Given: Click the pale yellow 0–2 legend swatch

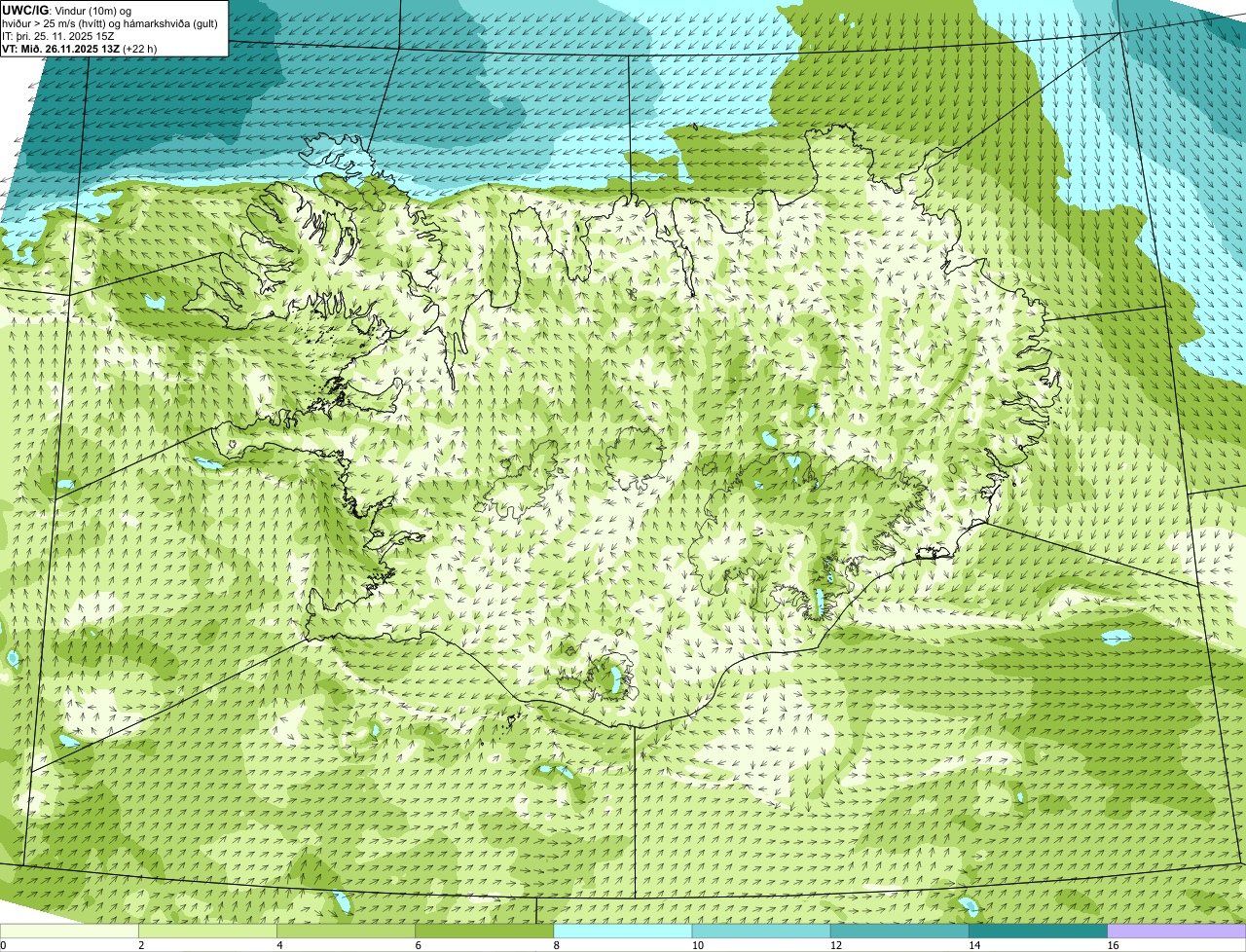Looking at the screenshot, I should click(69, 931).
